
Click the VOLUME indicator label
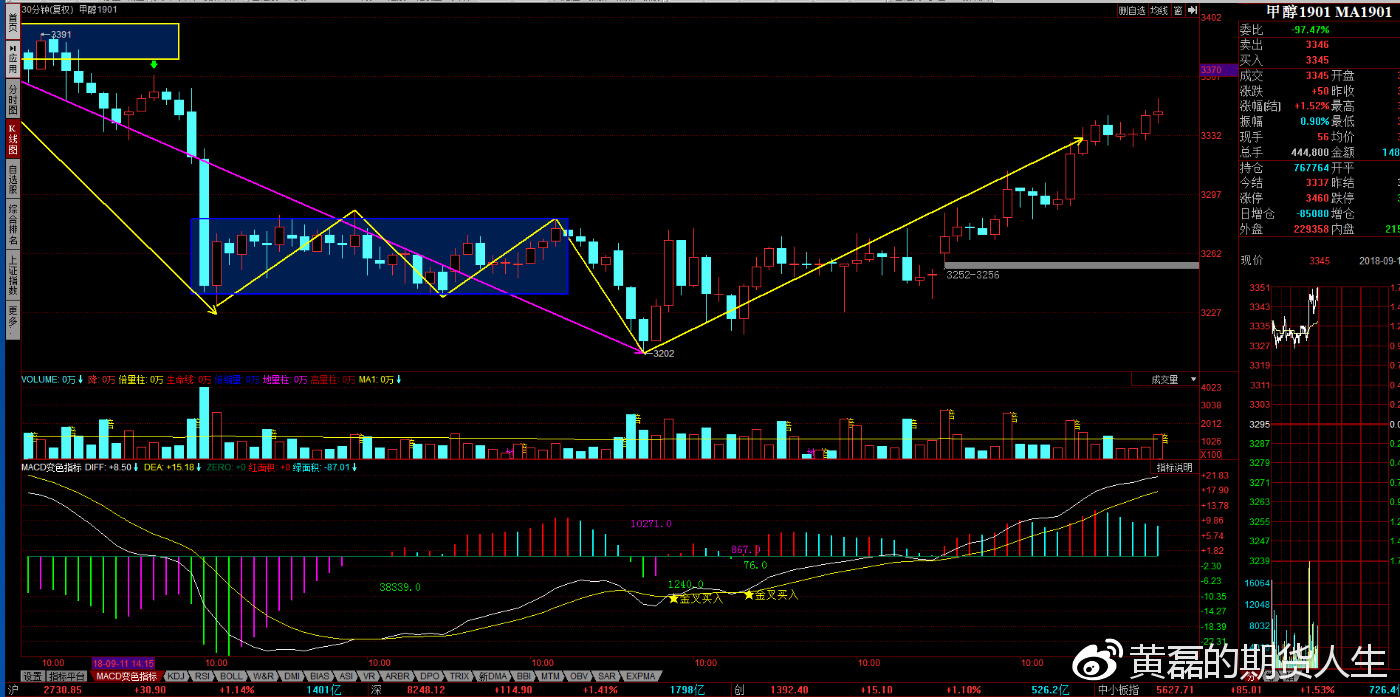[x=40, y=380]
